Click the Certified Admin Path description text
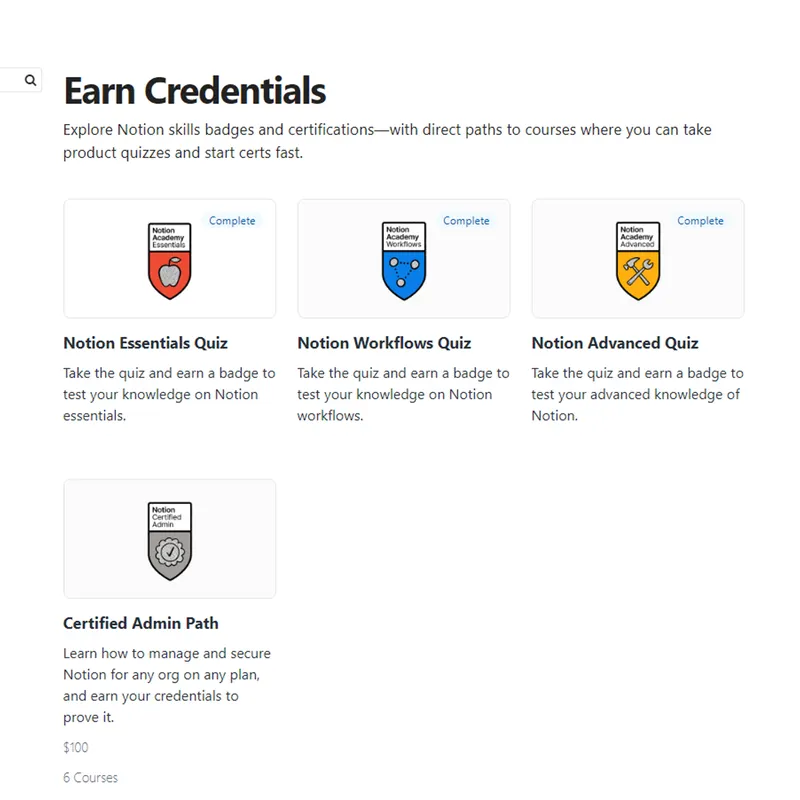 coord(167,685)
